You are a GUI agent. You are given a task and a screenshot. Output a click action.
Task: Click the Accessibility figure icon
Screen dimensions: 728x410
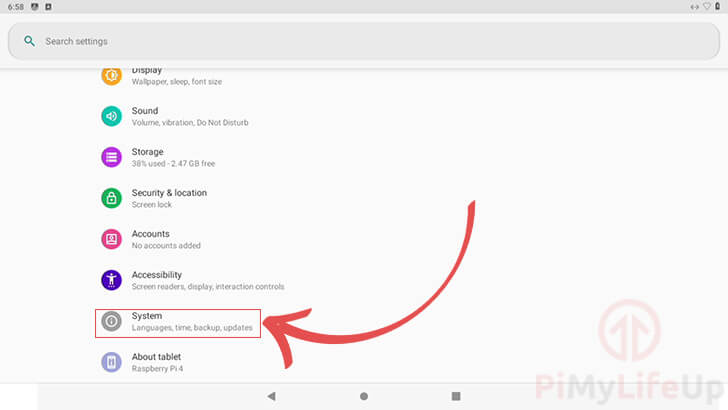[x=111, y=280]
